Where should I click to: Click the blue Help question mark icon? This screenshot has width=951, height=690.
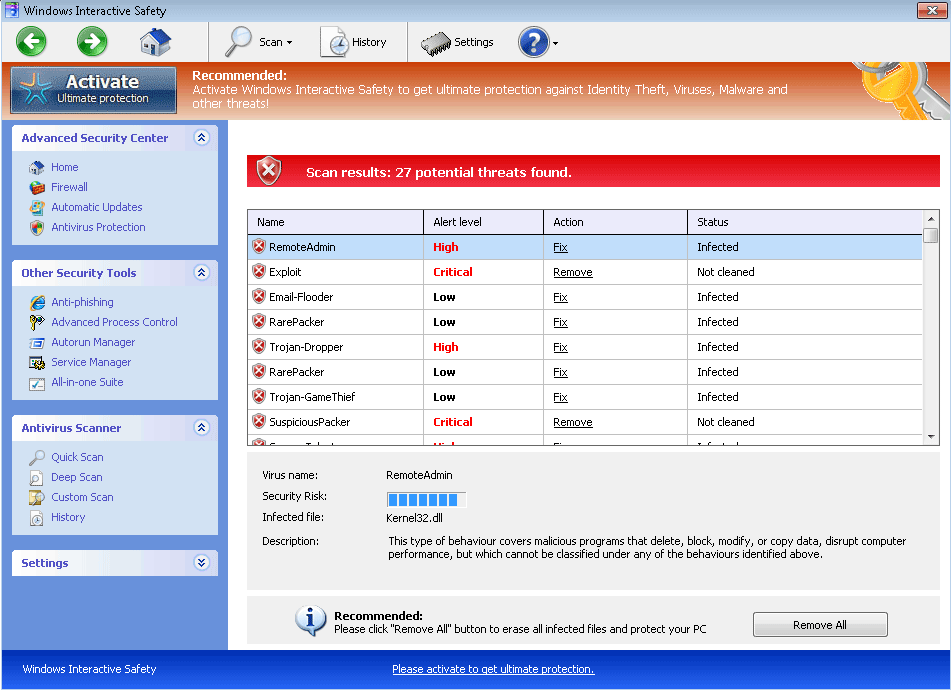point(534,42)
